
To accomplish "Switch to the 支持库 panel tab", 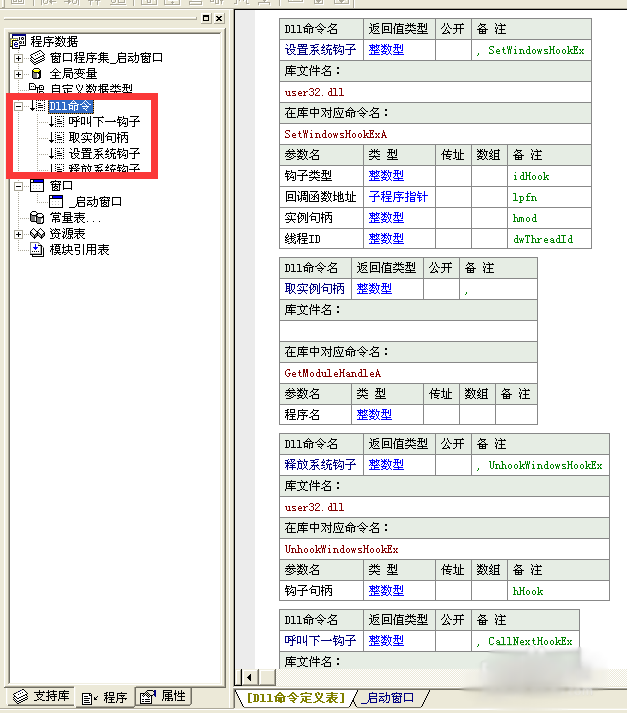I will [40, 696].
